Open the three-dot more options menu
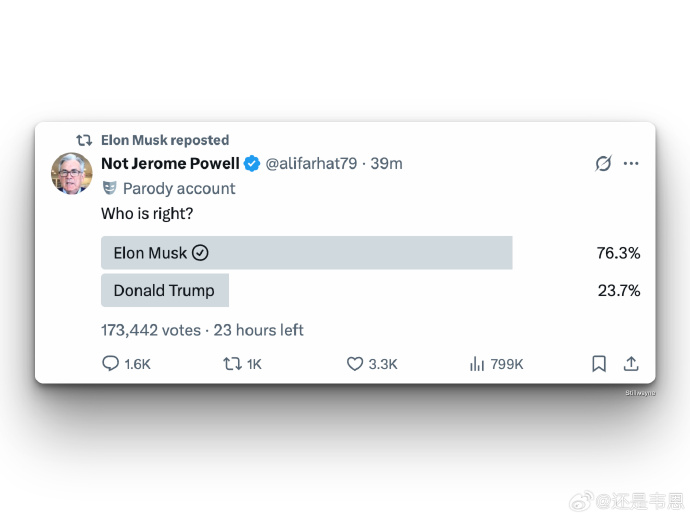 point(631,164)
